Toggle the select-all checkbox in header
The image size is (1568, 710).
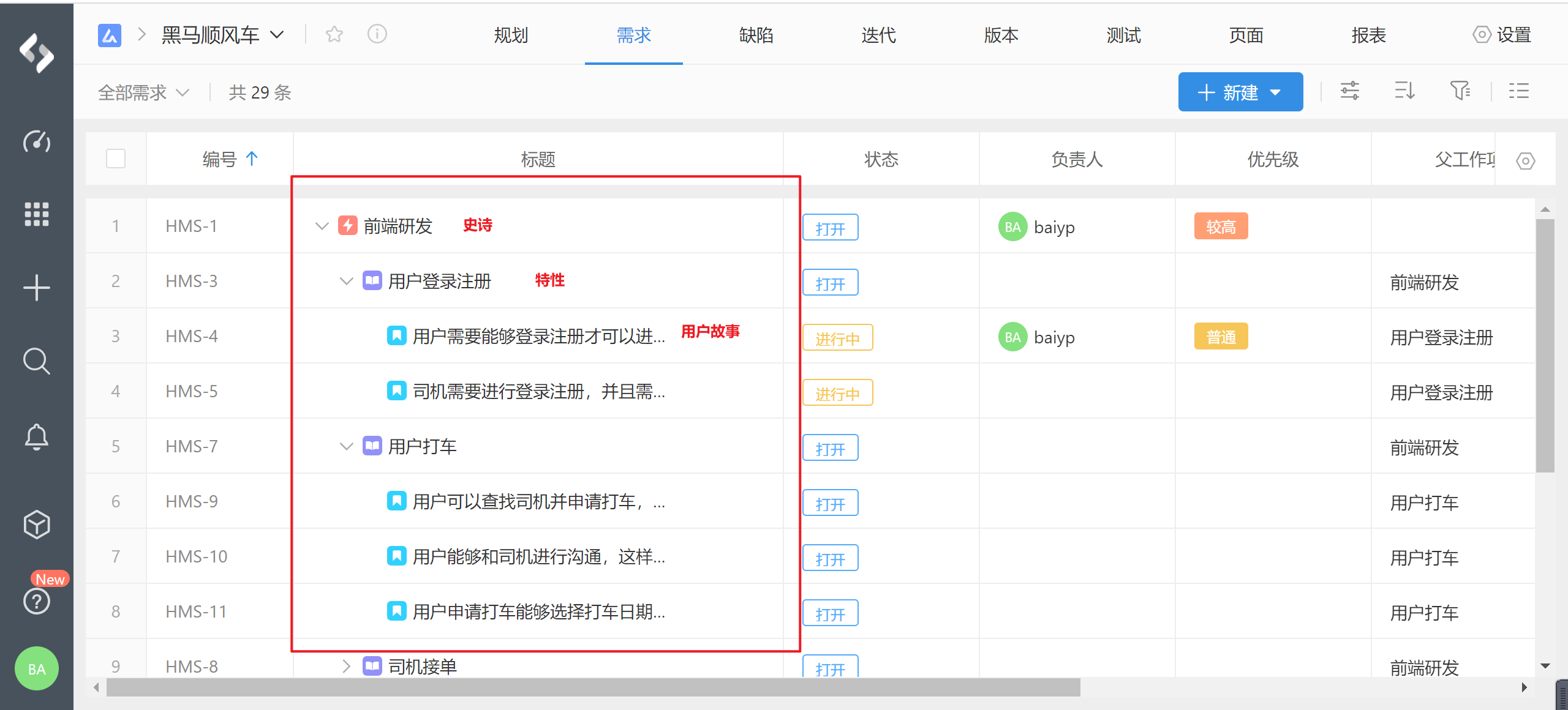click(116, 159)
